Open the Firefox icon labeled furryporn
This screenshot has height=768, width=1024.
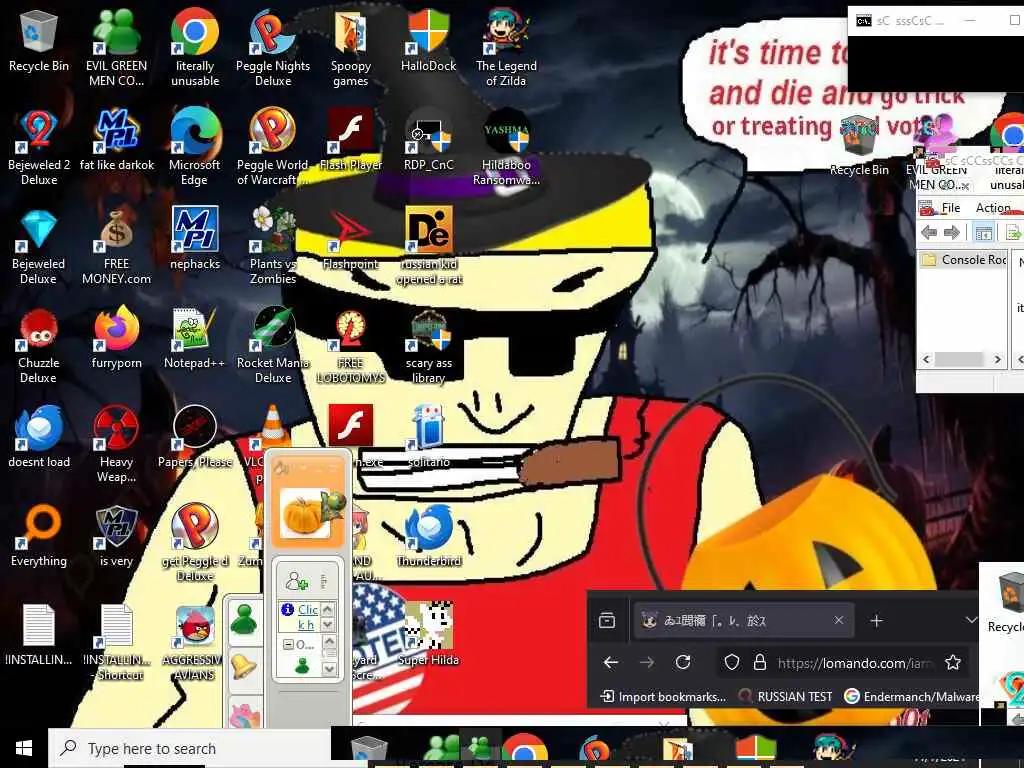(x=116, y=338)
